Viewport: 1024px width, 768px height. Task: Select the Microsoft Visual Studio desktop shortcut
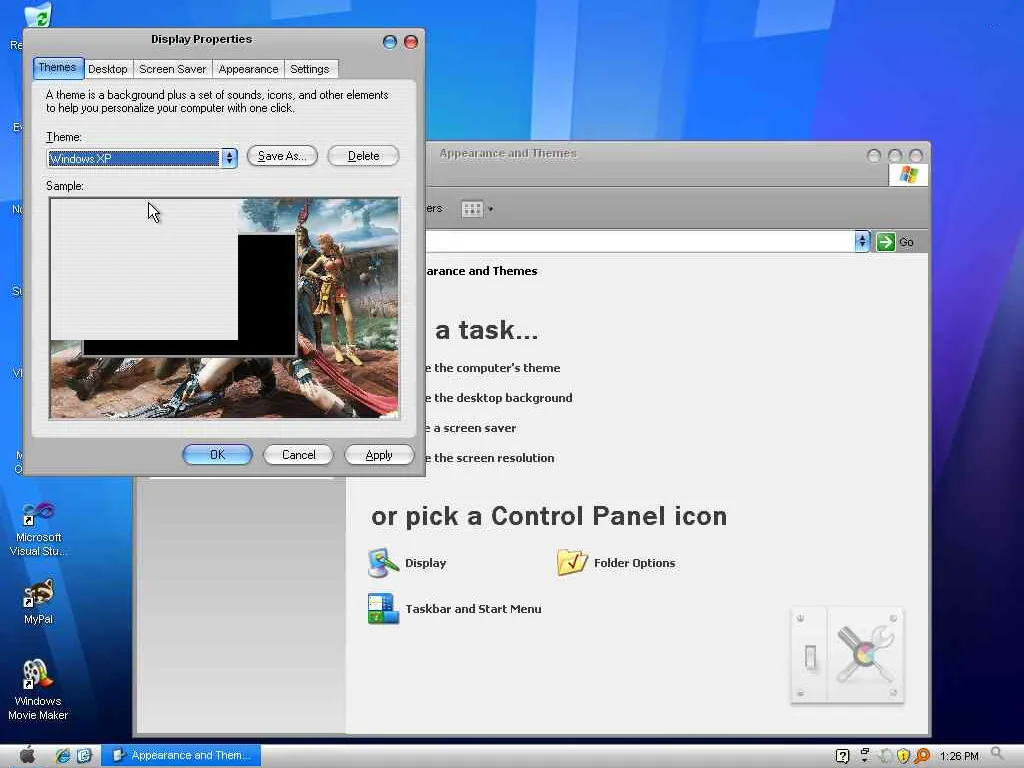38,529
